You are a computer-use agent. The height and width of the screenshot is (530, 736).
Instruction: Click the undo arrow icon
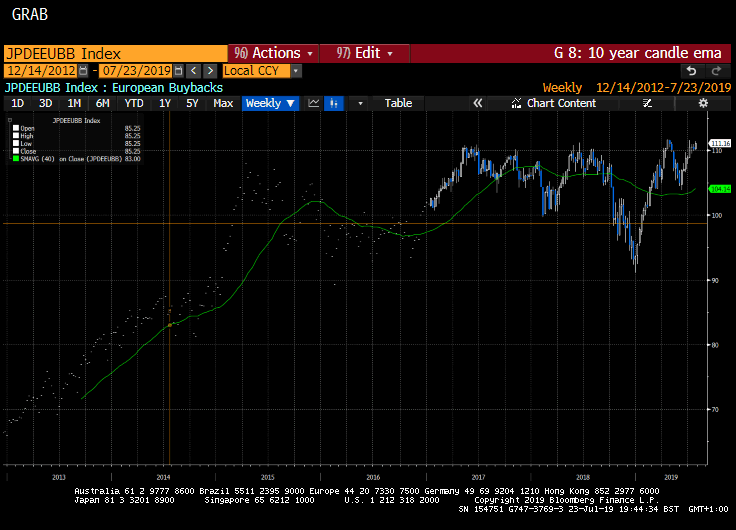coord(692,71)
